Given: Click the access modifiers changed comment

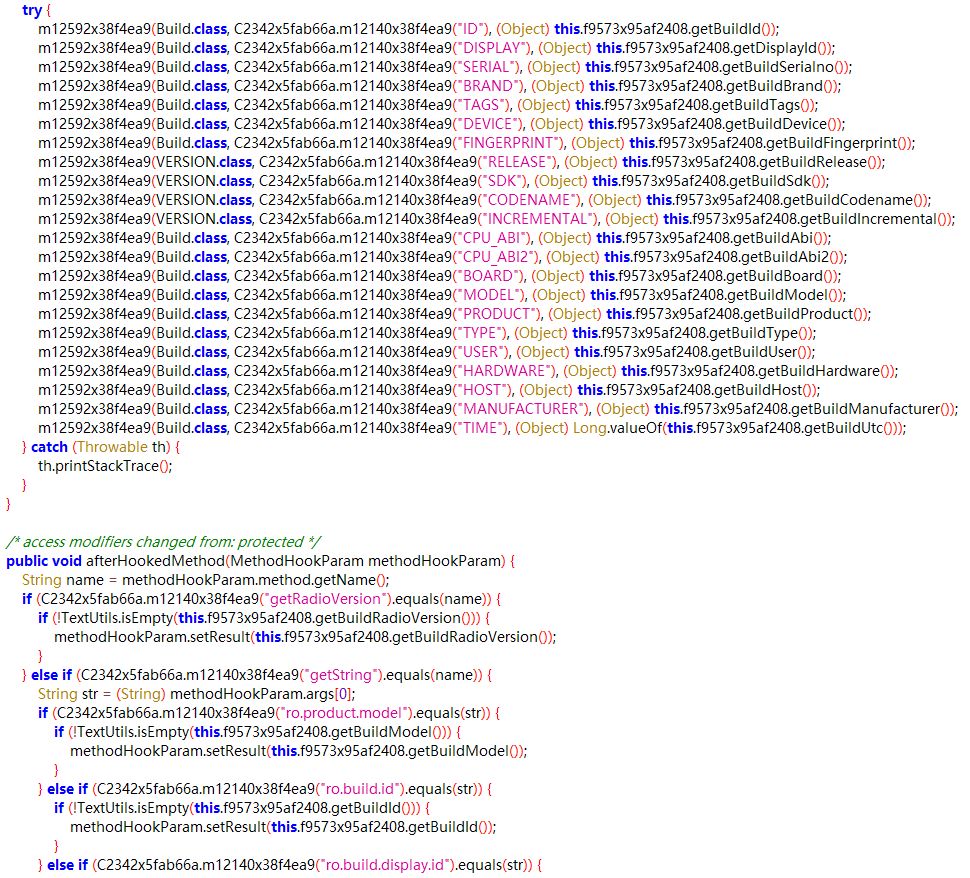Looking at the screenshot, I should [x=163, y=541].
